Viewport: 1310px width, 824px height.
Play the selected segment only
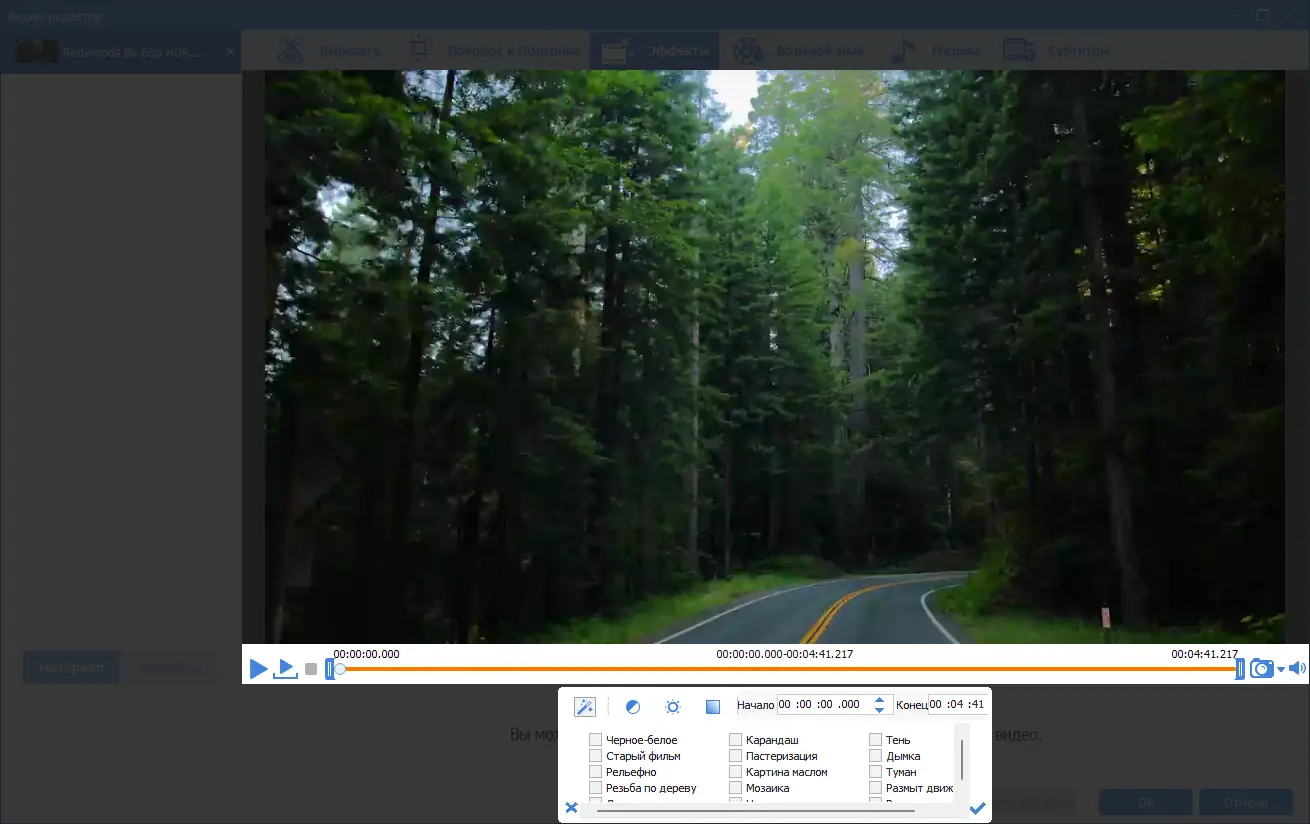click(286, 669)
